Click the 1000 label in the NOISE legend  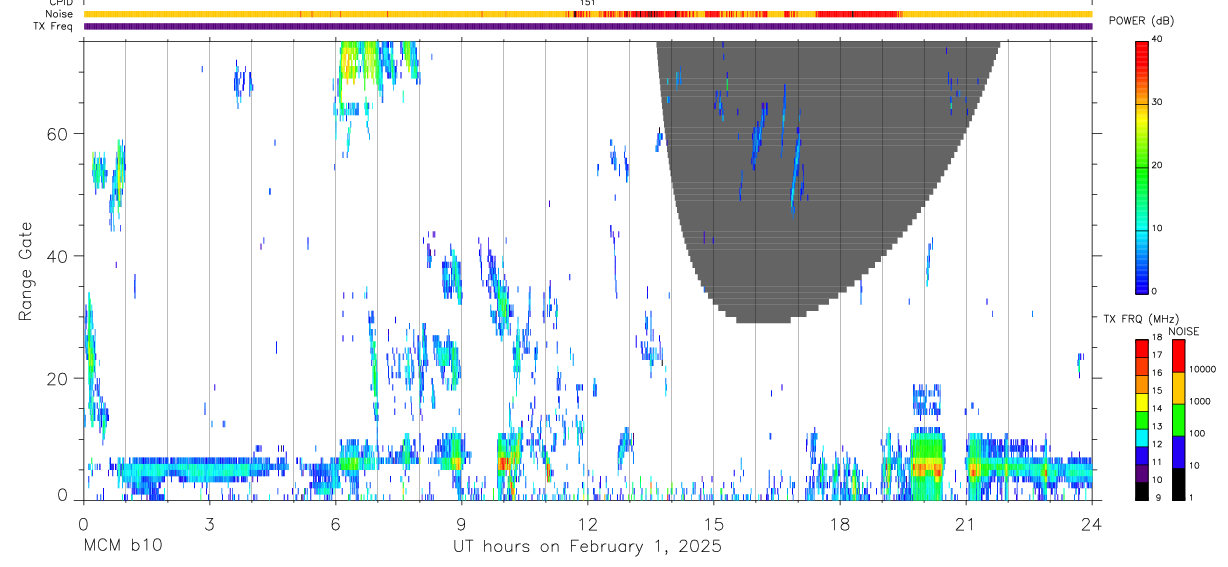pos(1198,401)
